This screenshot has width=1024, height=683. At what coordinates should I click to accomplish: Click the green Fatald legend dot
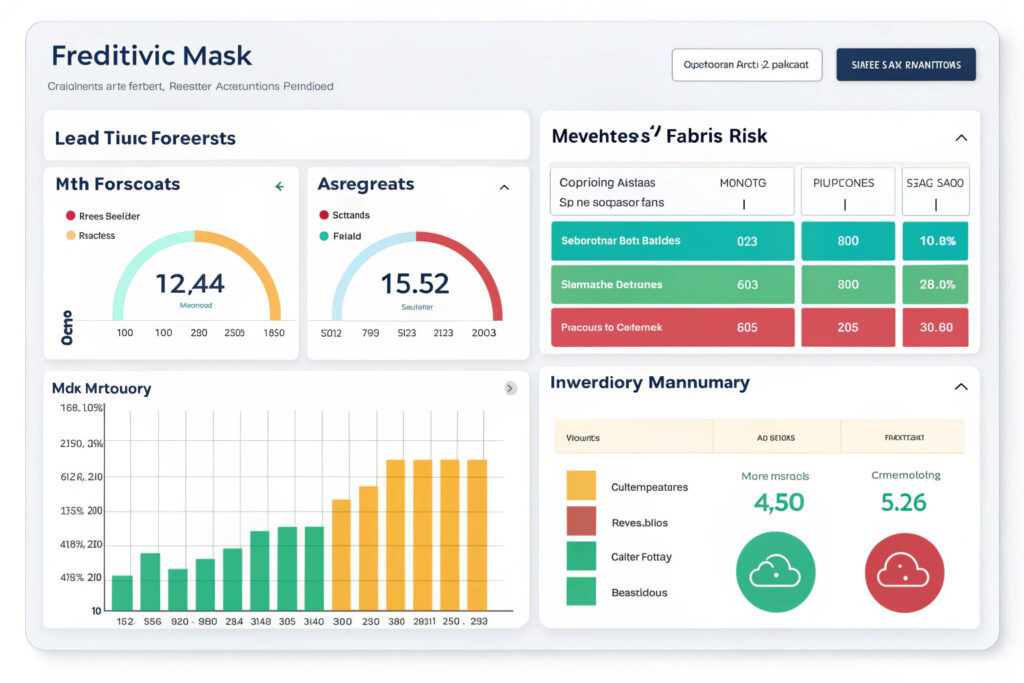pos(324,236)
